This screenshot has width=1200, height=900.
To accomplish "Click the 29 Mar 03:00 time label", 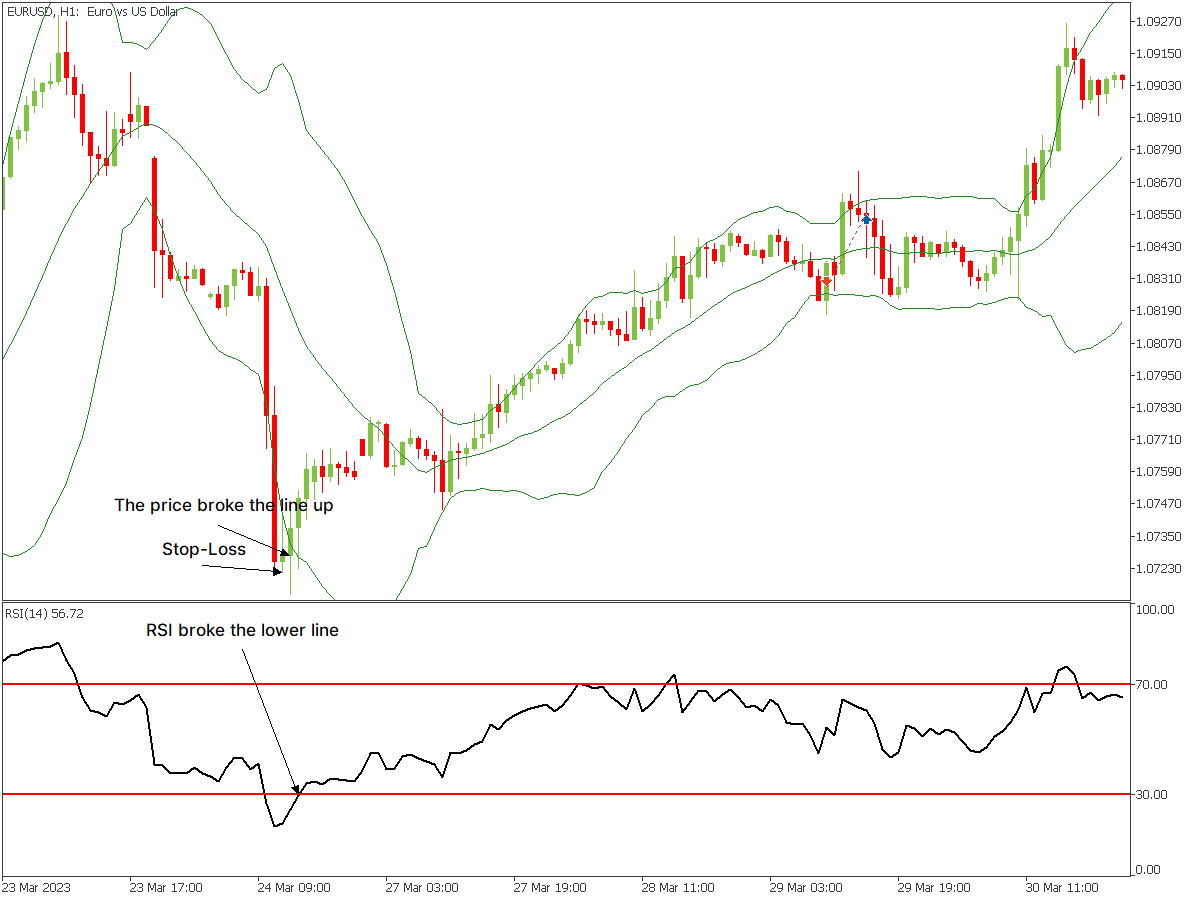I will click(x=806, y=887).
